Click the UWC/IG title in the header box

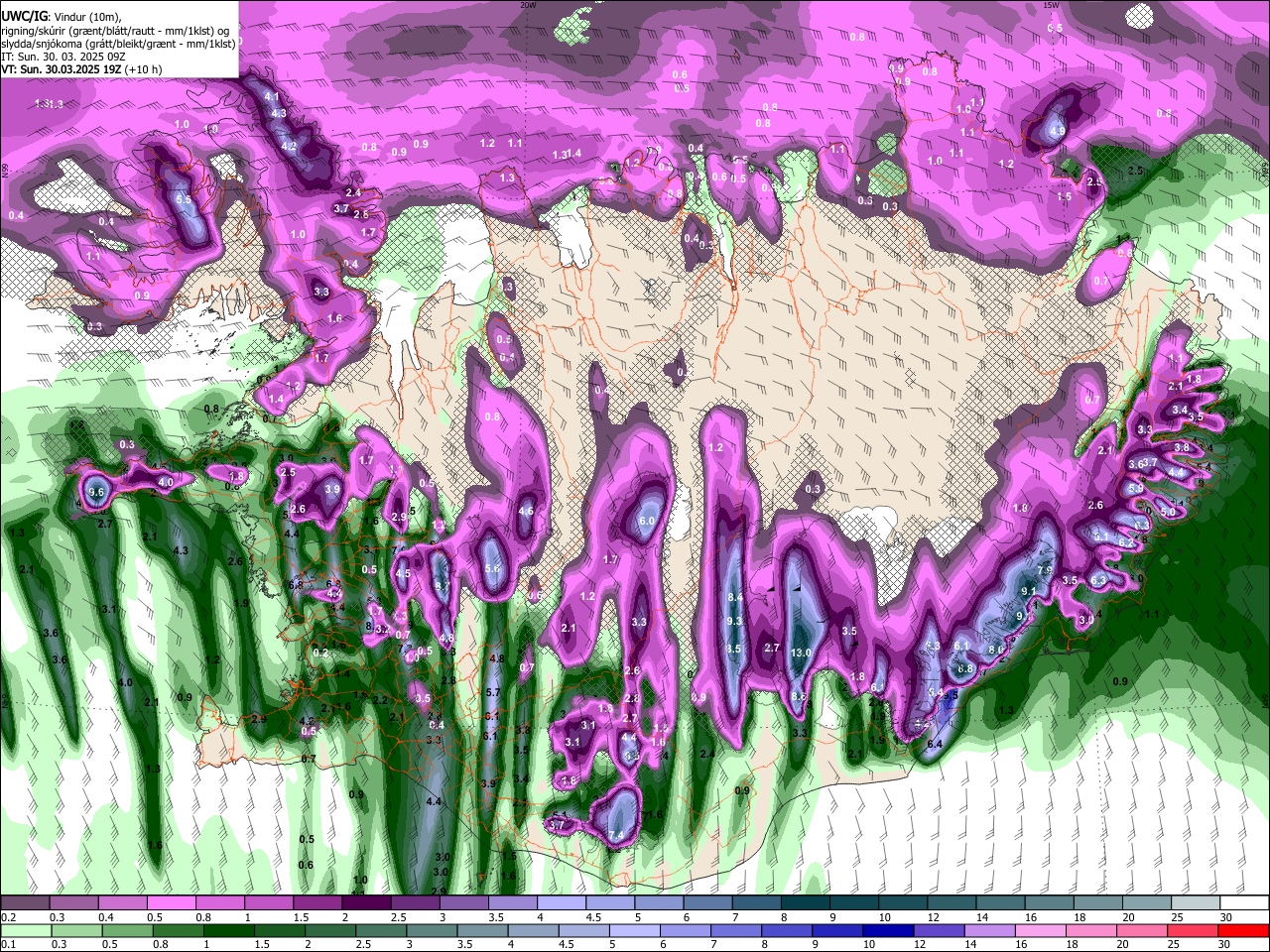tap(23, 17)
